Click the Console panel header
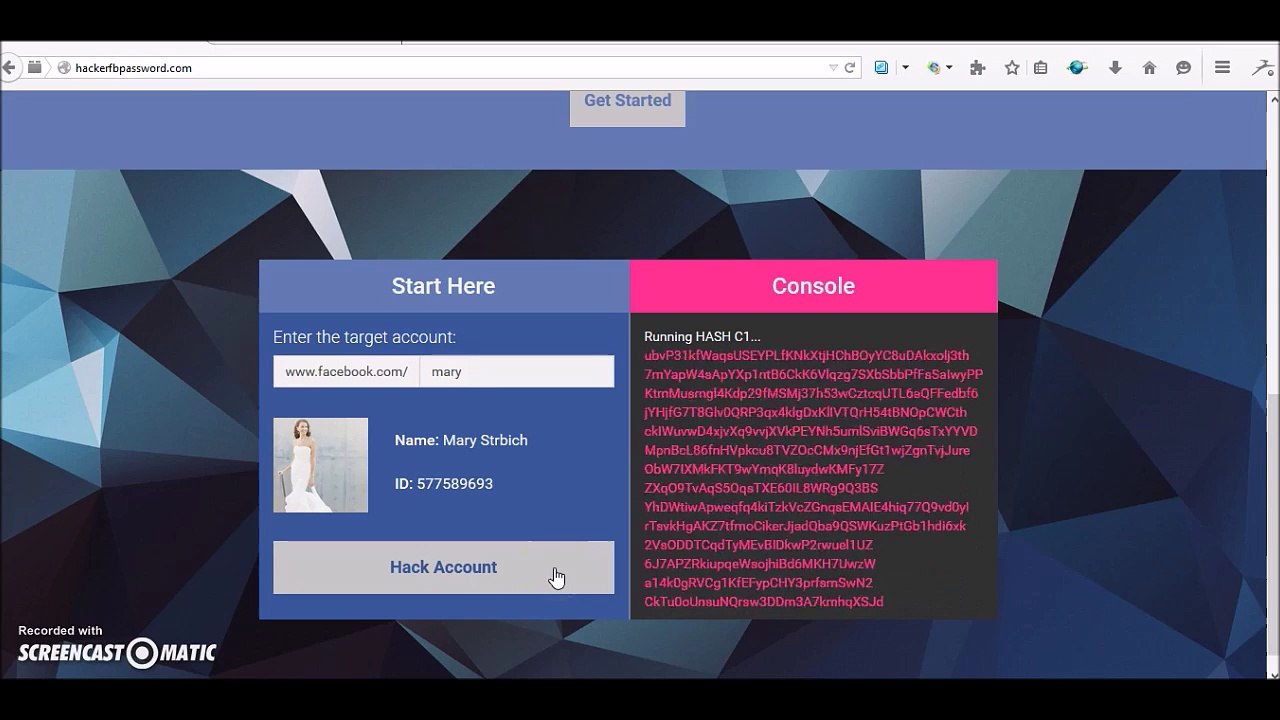 pos(814,286)
